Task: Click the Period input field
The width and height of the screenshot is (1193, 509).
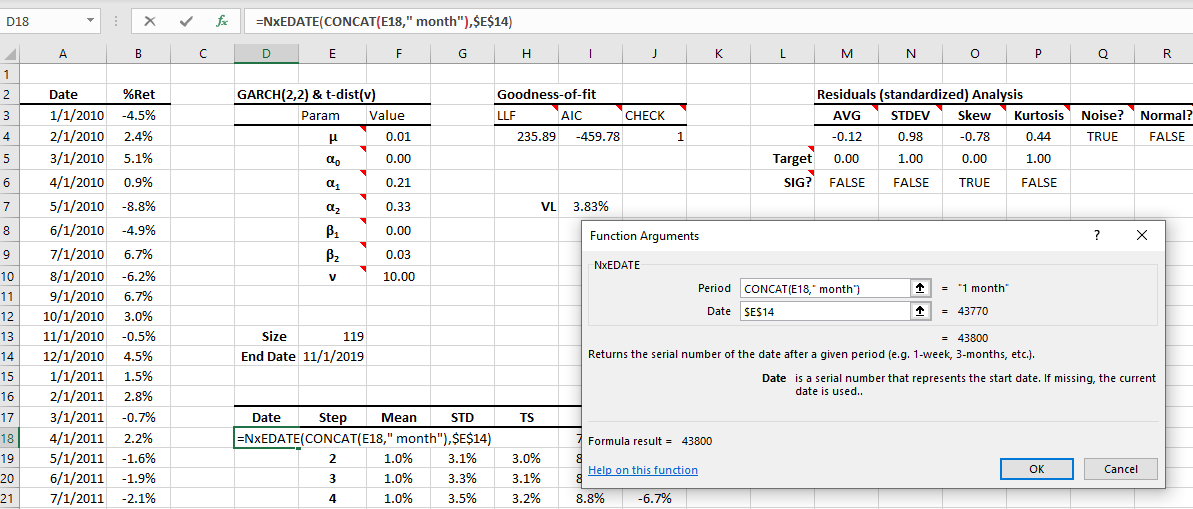Action: 823,288
